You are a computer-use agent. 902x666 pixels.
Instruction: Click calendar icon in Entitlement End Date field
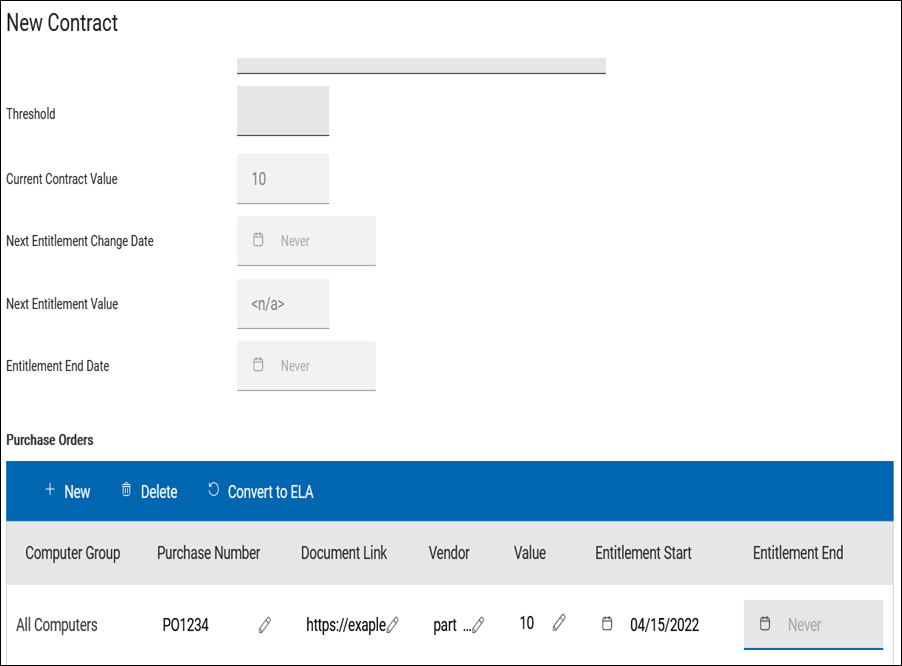(x=258, y=364)
